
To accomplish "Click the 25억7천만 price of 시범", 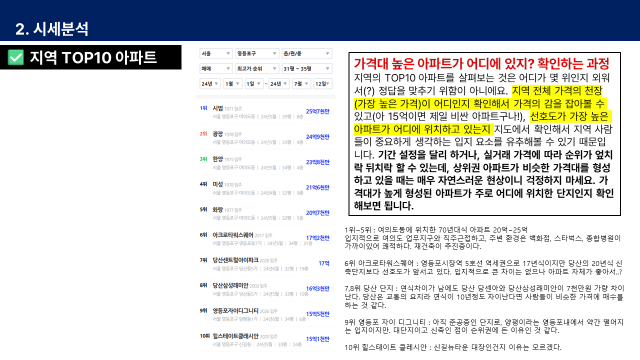I will [x=318, y=111].
